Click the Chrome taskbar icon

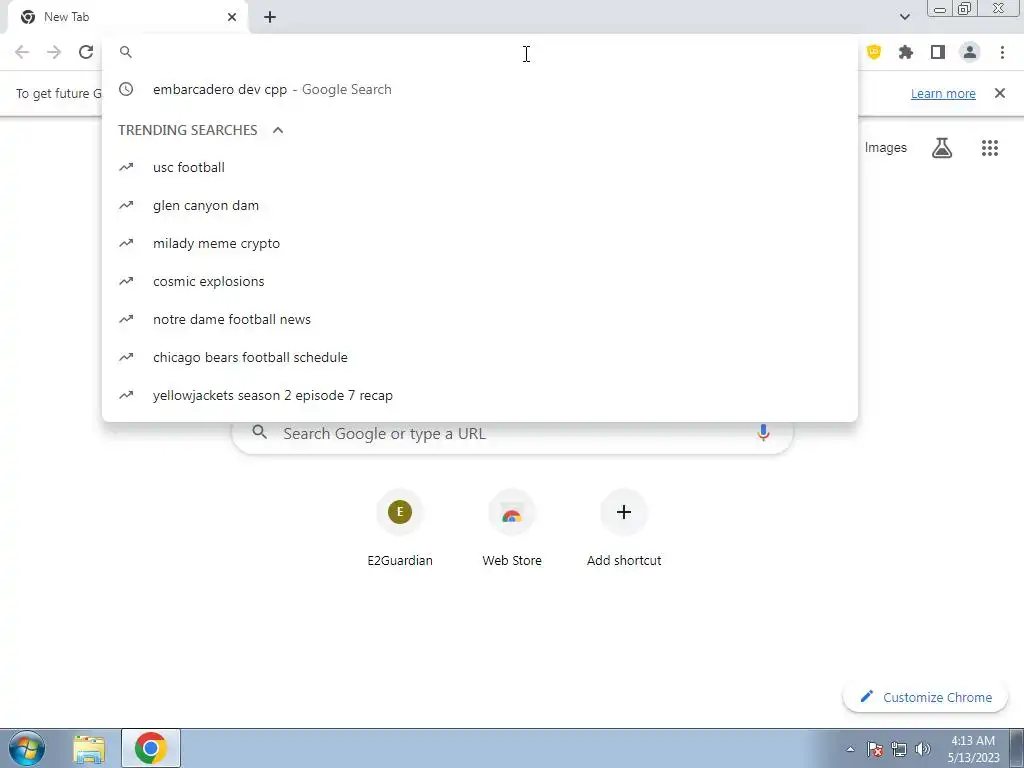click(x=151, y=748)
